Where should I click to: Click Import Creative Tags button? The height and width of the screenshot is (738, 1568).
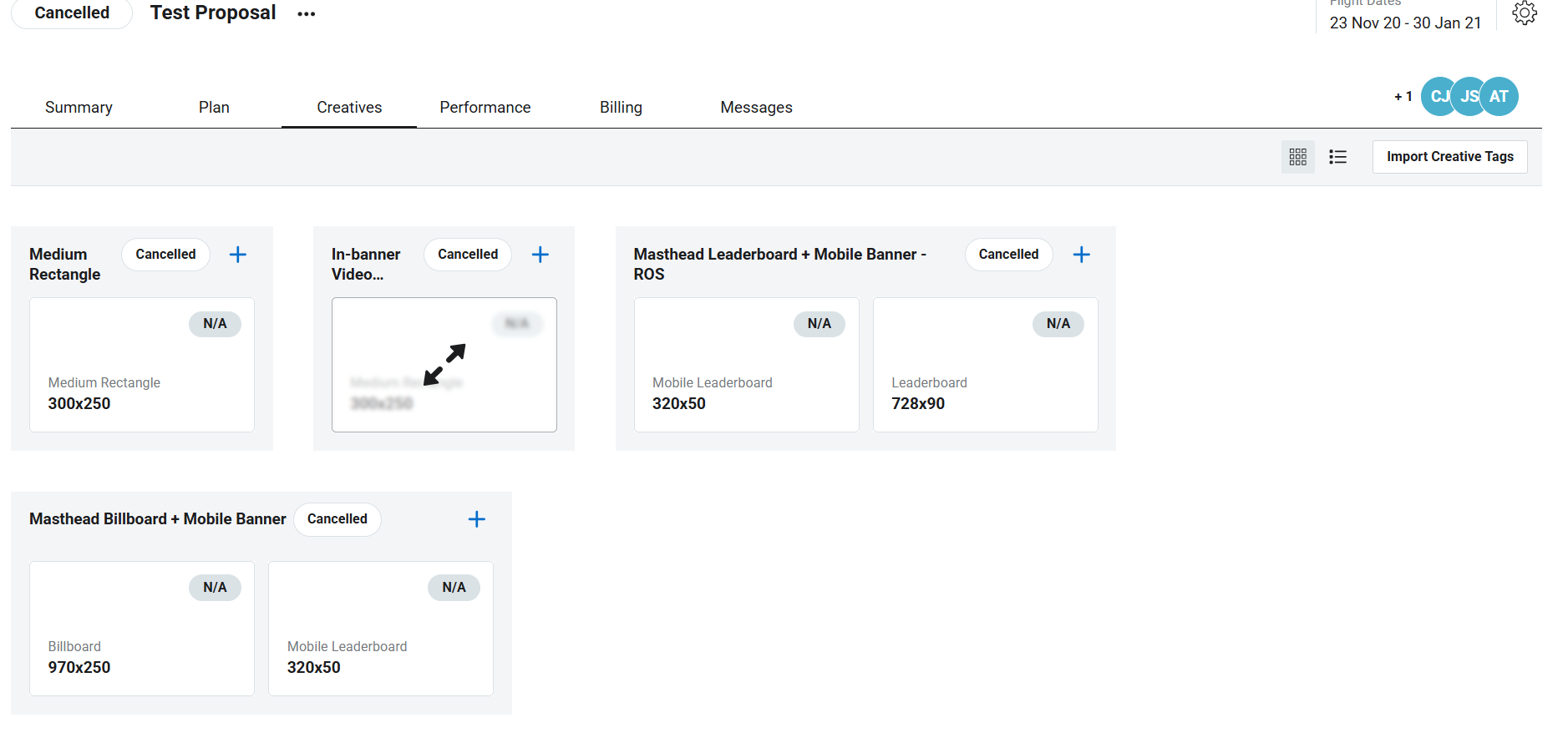1449,157
